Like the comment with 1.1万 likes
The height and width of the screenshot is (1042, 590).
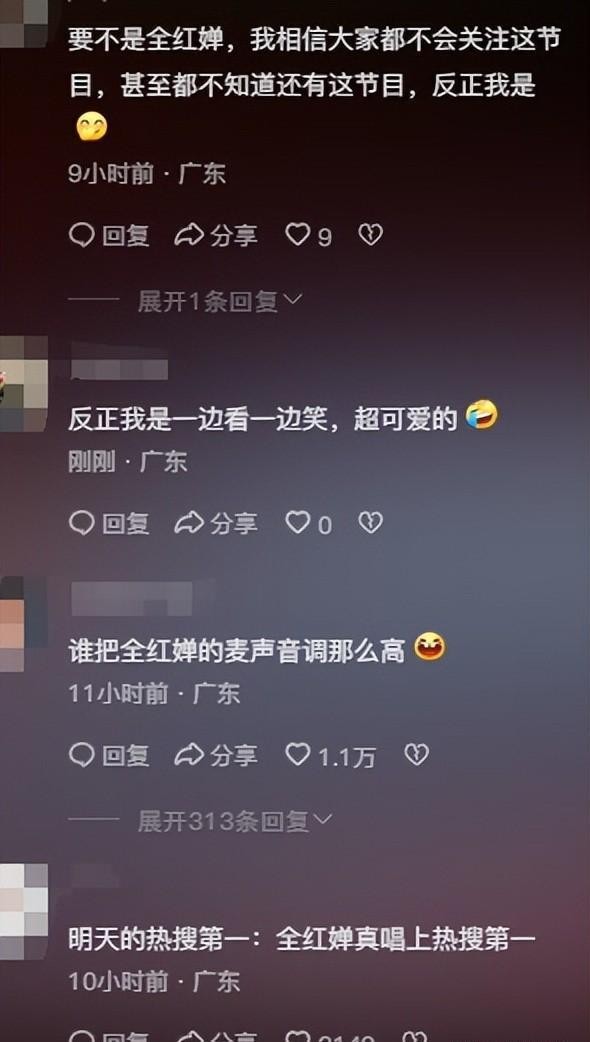330,755
